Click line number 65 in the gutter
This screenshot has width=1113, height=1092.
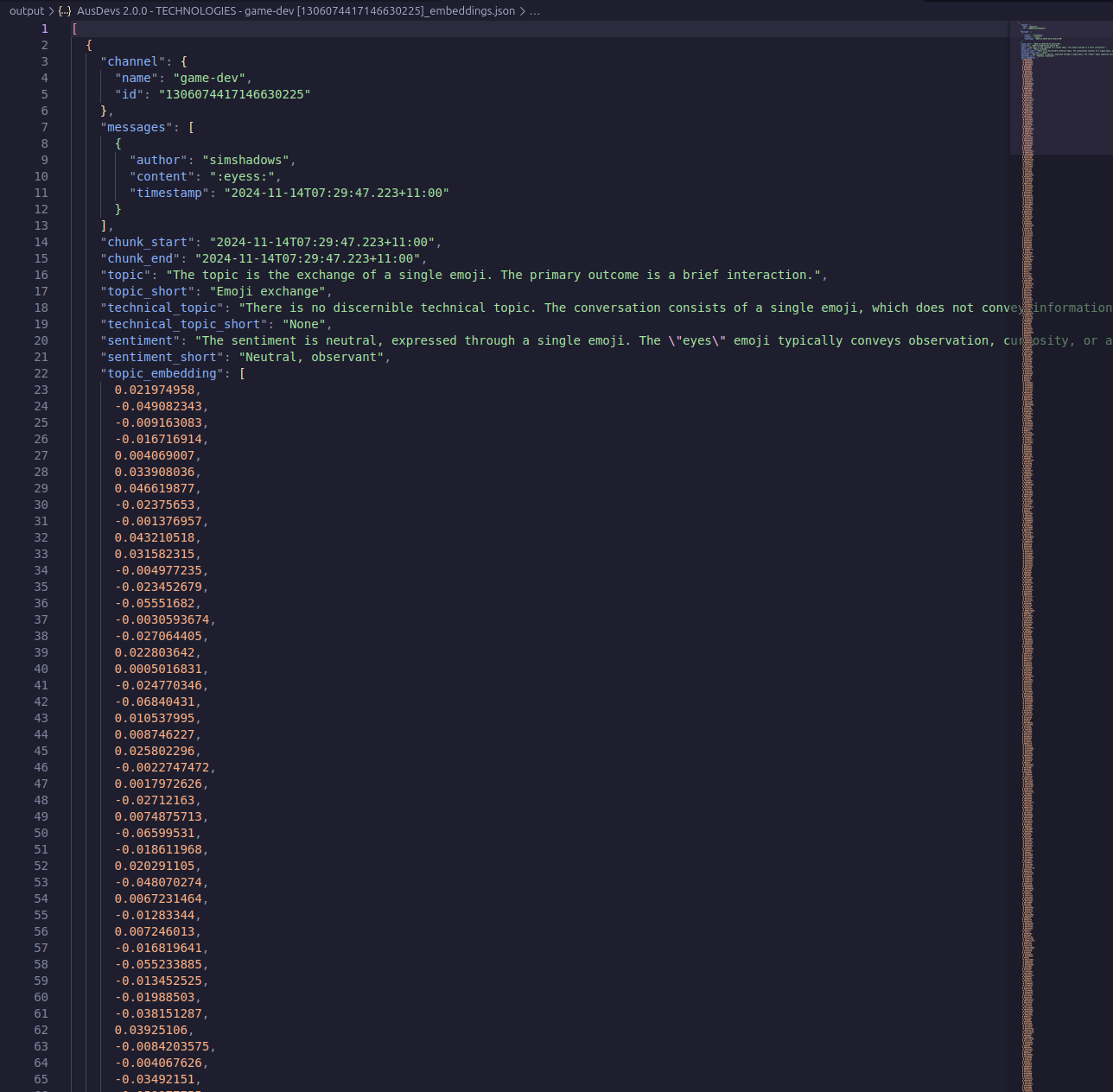[x=41, y=1079]
